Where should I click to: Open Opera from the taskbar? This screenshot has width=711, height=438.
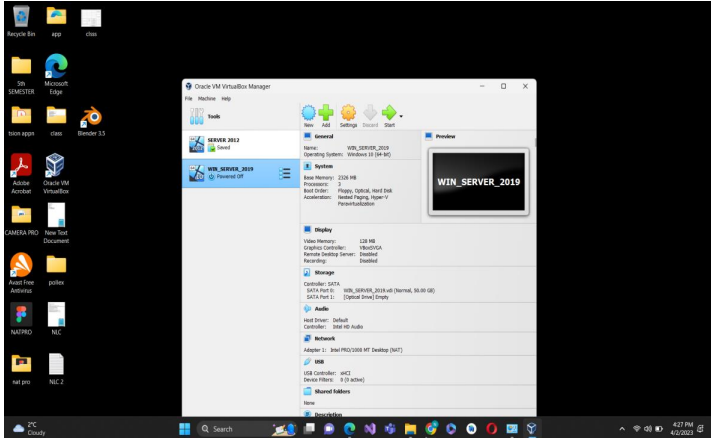pos(492,428)
